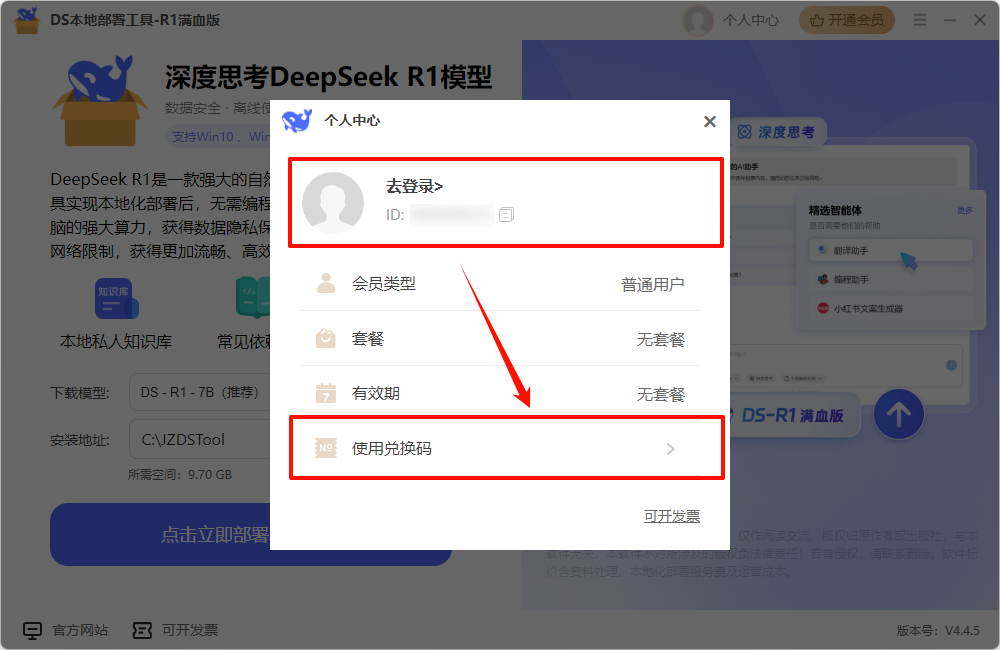Click the 个人中心 avatar in the title bar

(x=697, y=20)
